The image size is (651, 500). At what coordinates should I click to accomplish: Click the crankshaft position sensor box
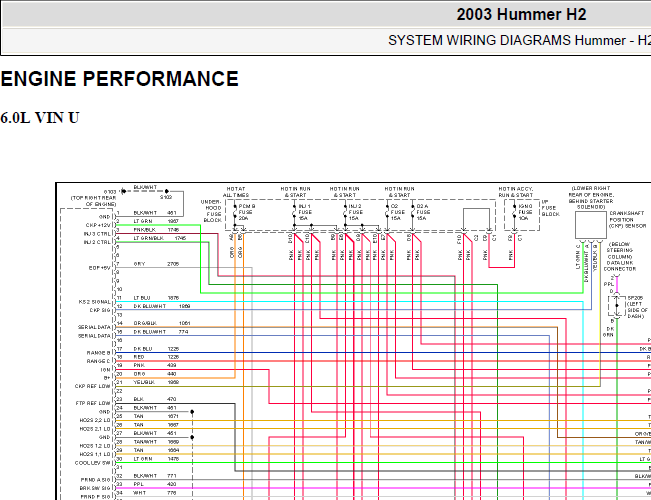590,225
